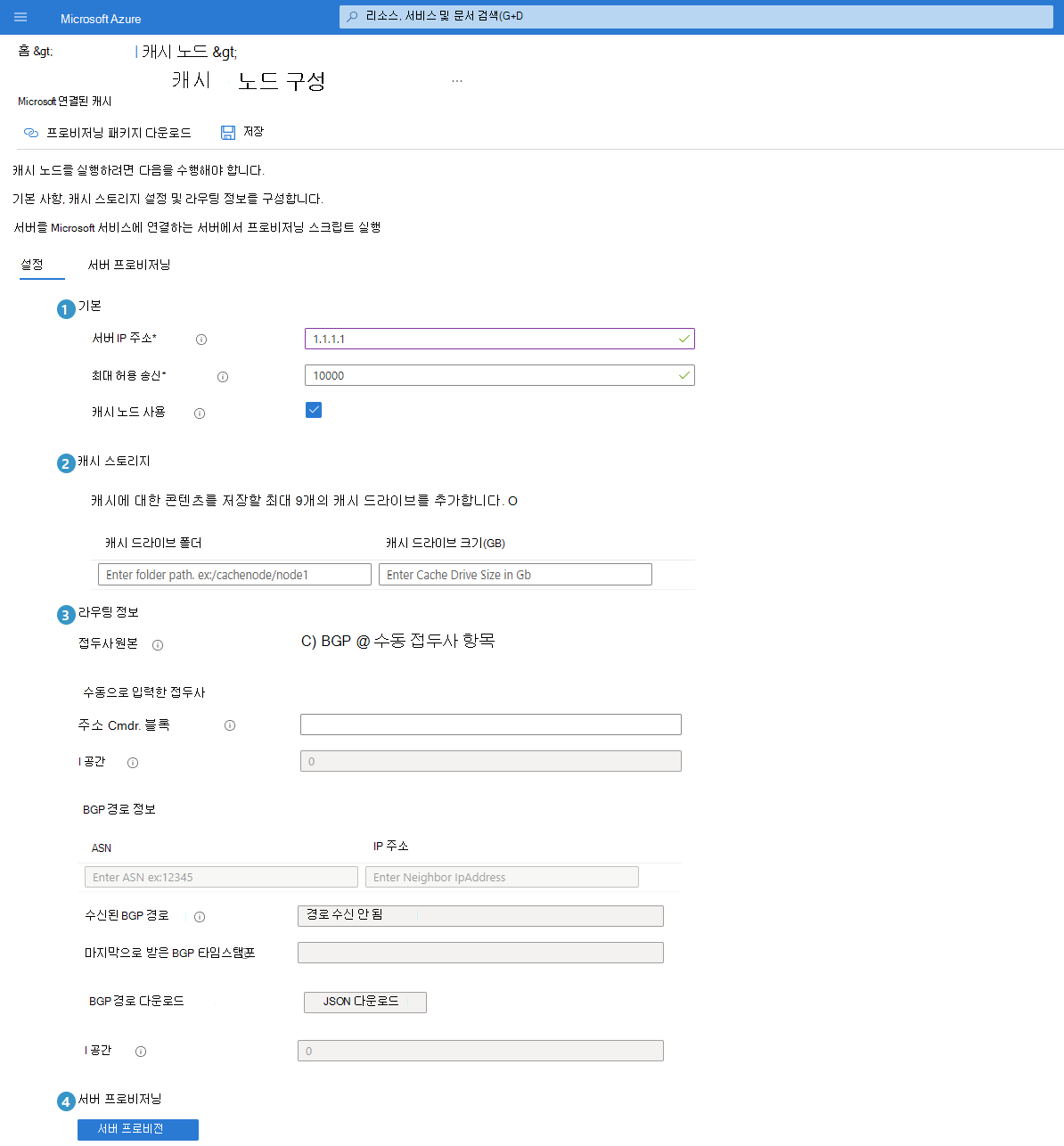Click info icon next to 주소 Cmdr. 블록

click(230, 725)
